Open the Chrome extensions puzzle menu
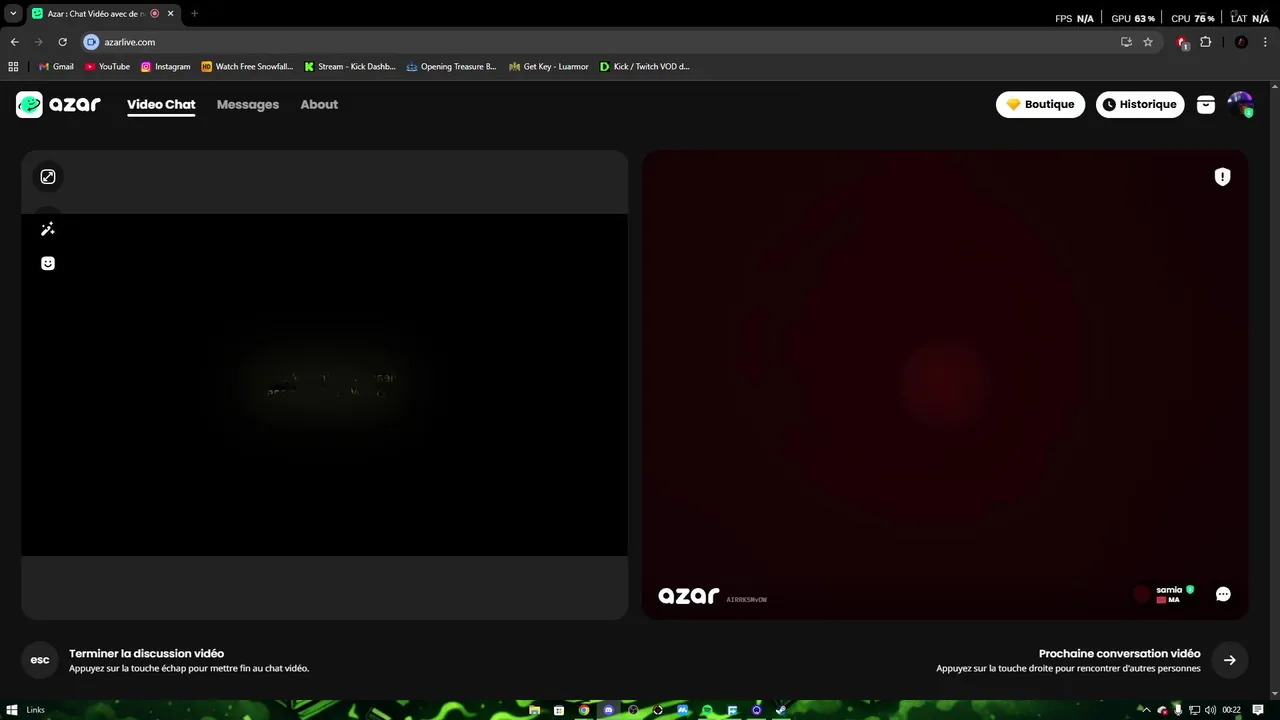 [1205, 42]
